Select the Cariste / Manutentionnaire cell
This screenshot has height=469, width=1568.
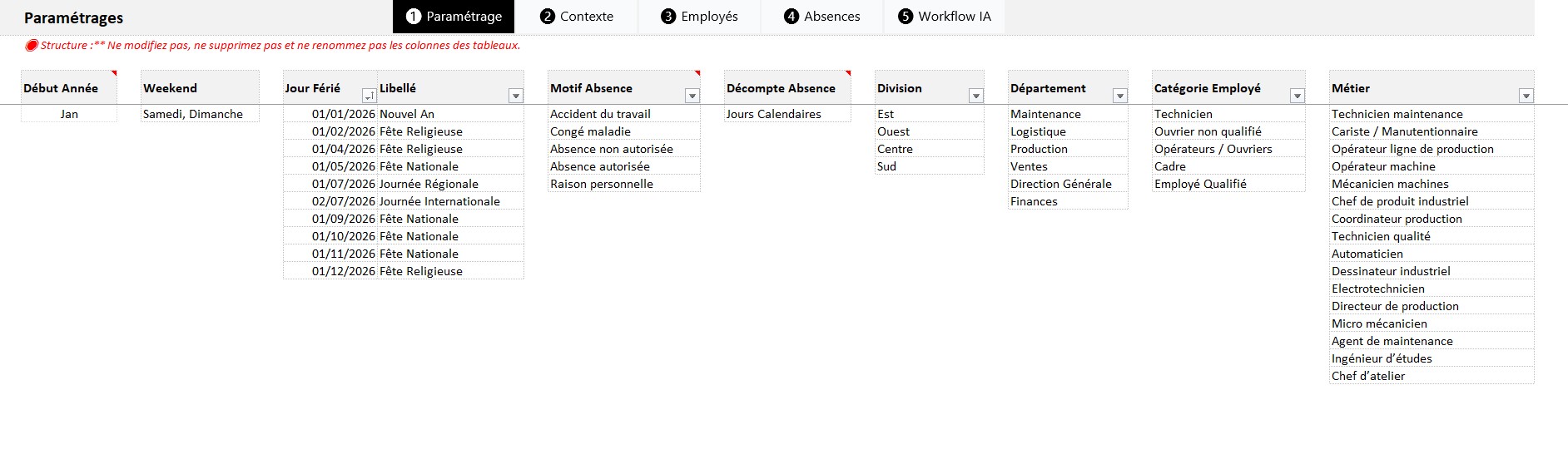coord(1432,131)
